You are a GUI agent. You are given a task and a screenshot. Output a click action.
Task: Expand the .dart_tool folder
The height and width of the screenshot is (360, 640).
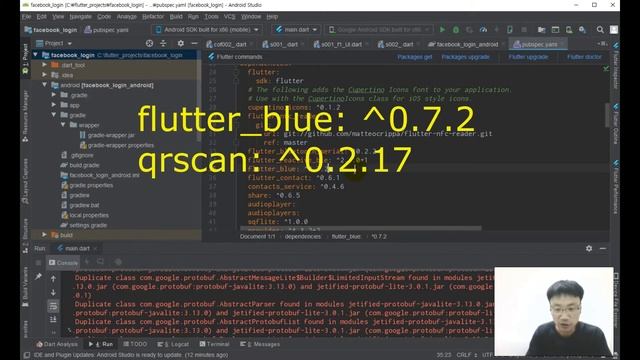[44, 65]
